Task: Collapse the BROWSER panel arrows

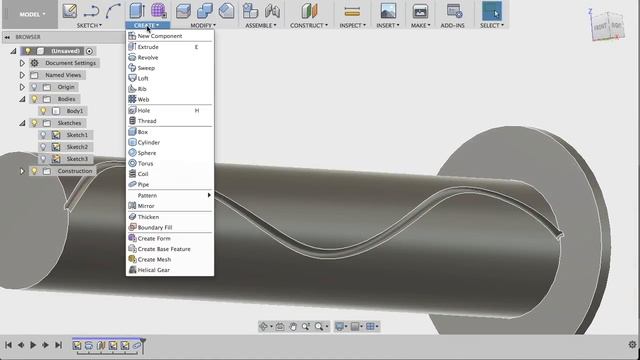Action: pyautogui.click(x=7, y=37)
